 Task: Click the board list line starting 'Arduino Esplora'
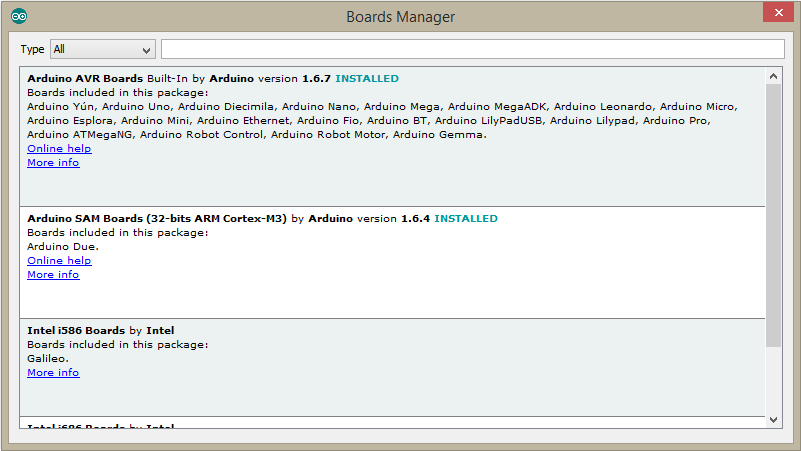click(x=369, y=121)
